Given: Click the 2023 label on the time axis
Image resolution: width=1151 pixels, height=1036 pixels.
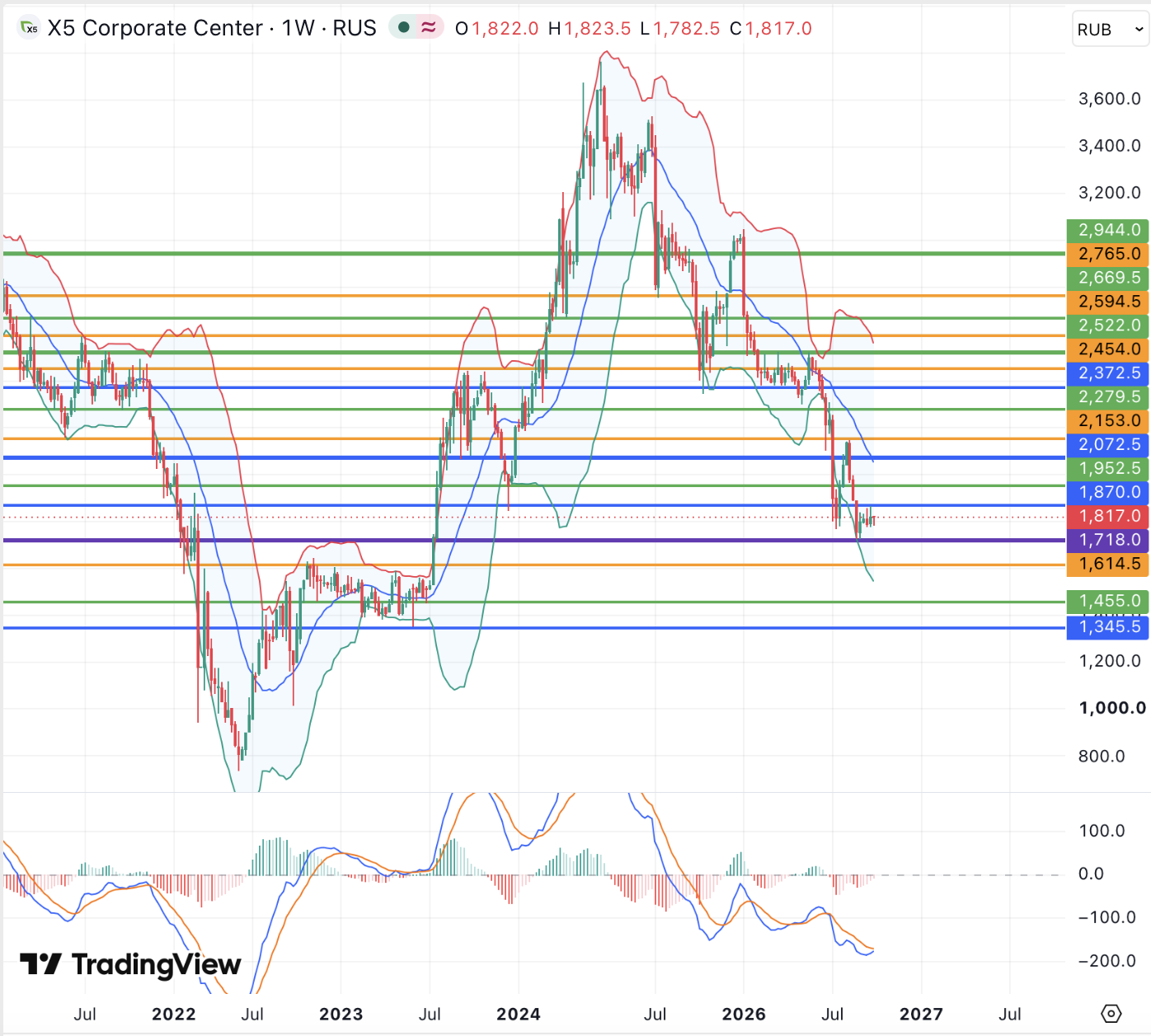Looking at the screenshot, I should tap(341, 1015).
